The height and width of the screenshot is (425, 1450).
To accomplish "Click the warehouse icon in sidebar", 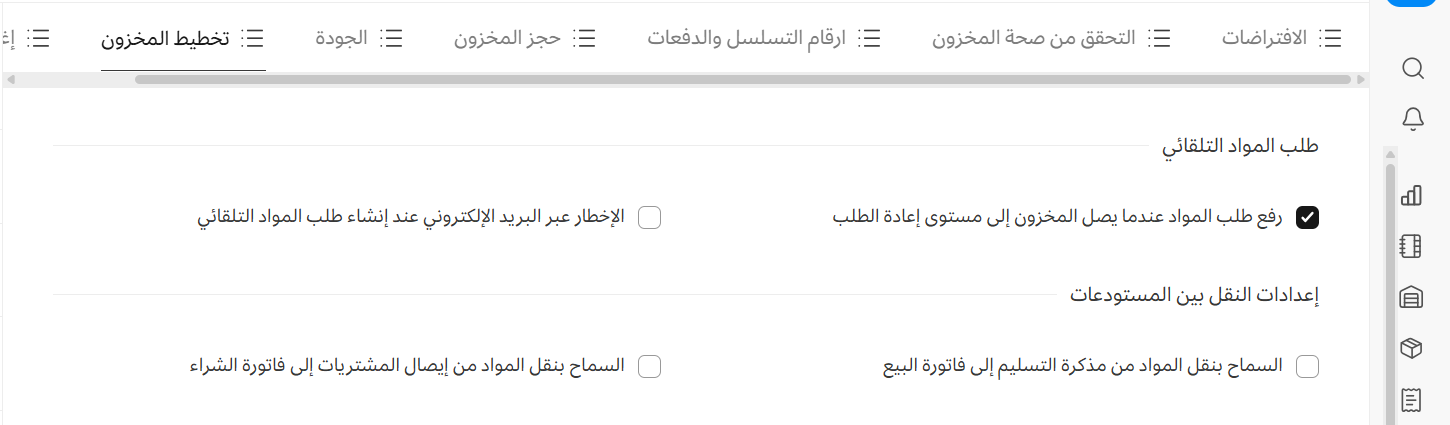I will 1411,297.
